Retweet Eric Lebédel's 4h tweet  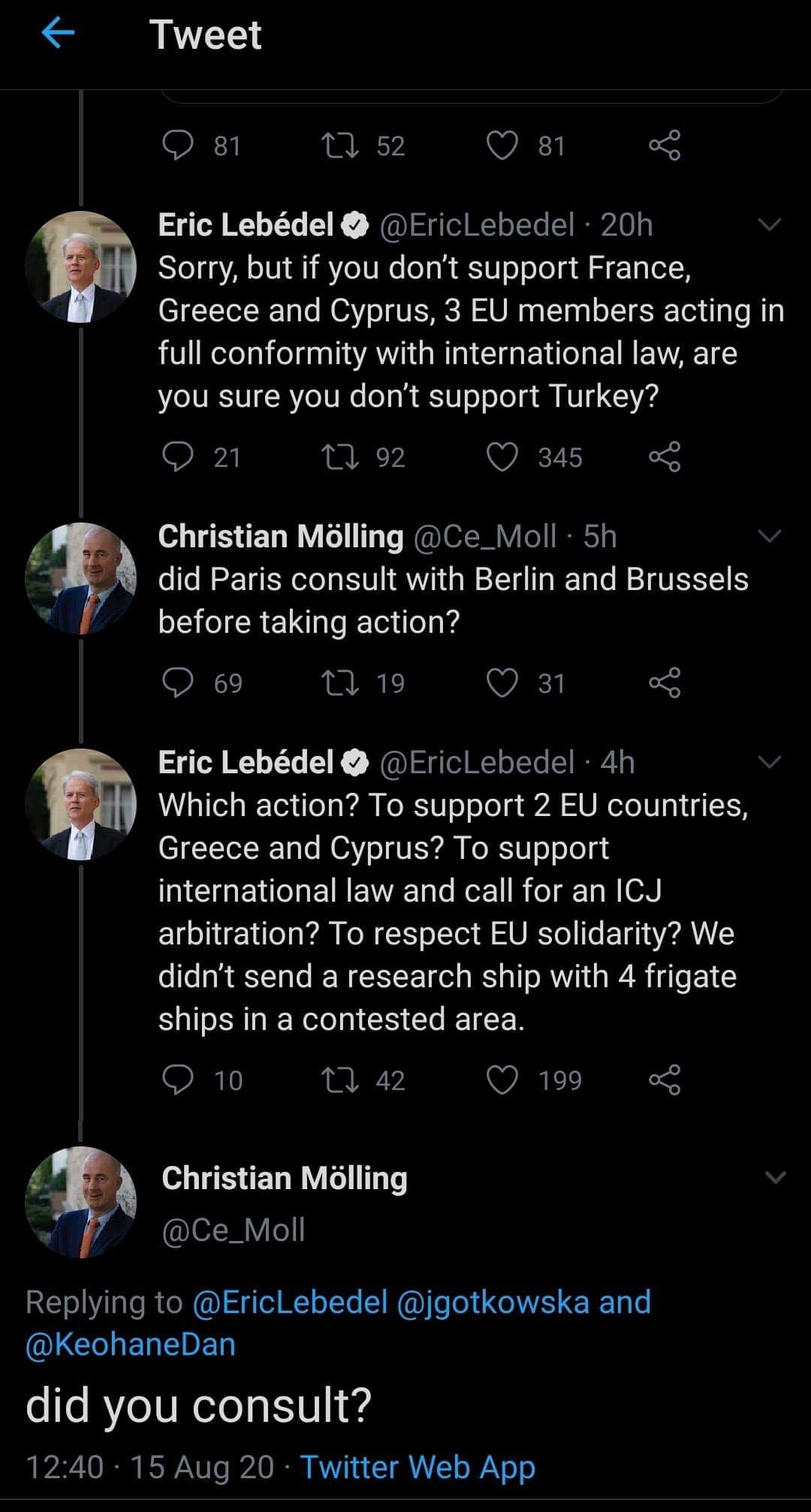pyautogui.click(x=339, y=1080)
